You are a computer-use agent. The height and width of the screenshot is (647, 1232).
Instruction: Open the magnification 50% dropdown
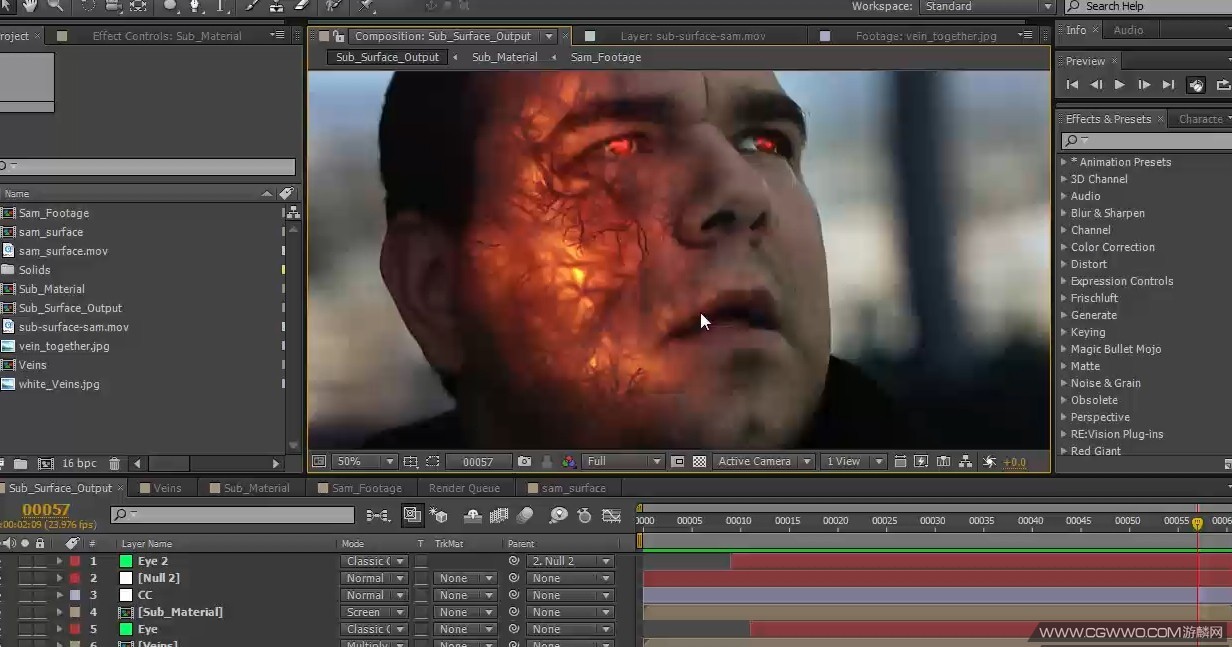(x=364, y=462)
